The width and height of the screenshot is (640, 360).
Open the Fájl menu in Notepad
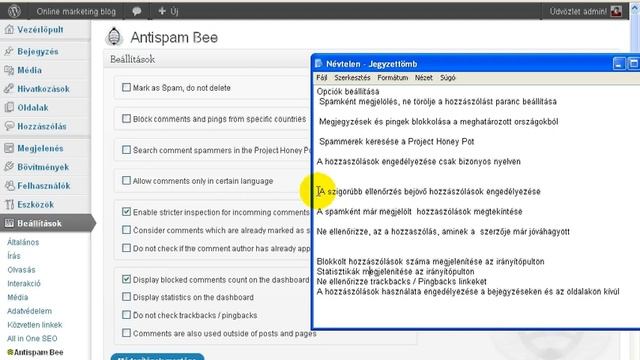322,78
